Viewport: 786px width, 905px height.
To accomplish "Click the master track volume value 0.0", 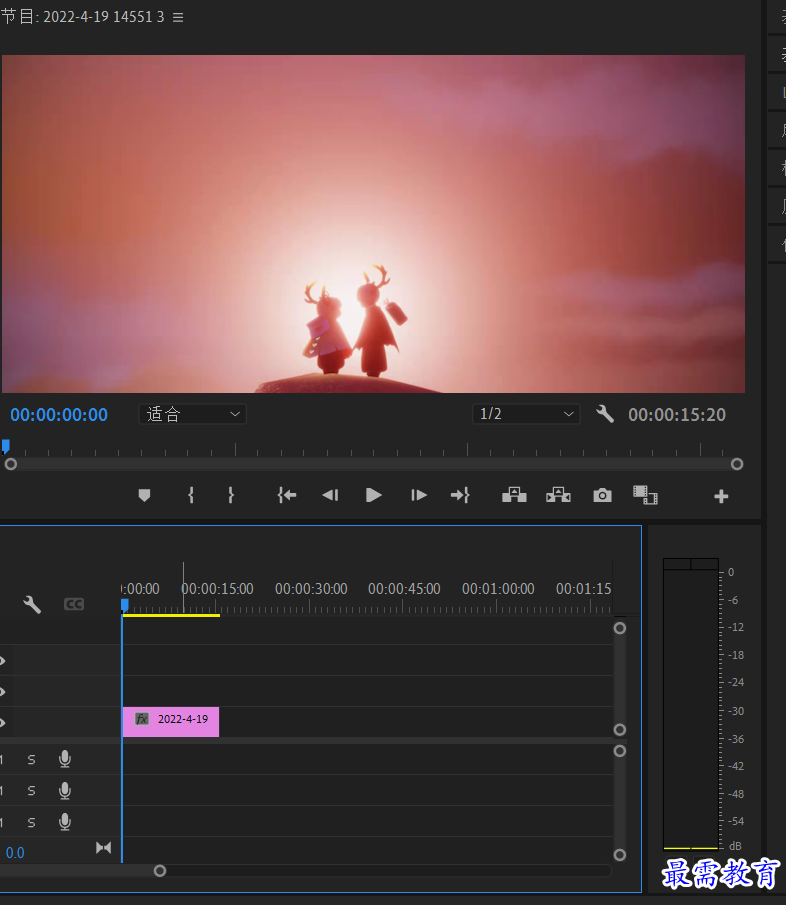I will pyautogui.click(x=15, y=852).
